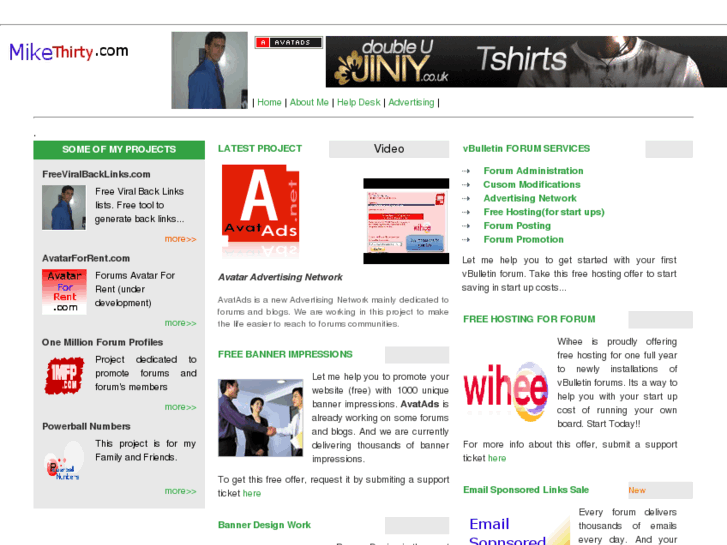The height and width of the screenshot is (545, 727).
Task: Open the Forum Administration link
Action: click(x=533, y=171)
